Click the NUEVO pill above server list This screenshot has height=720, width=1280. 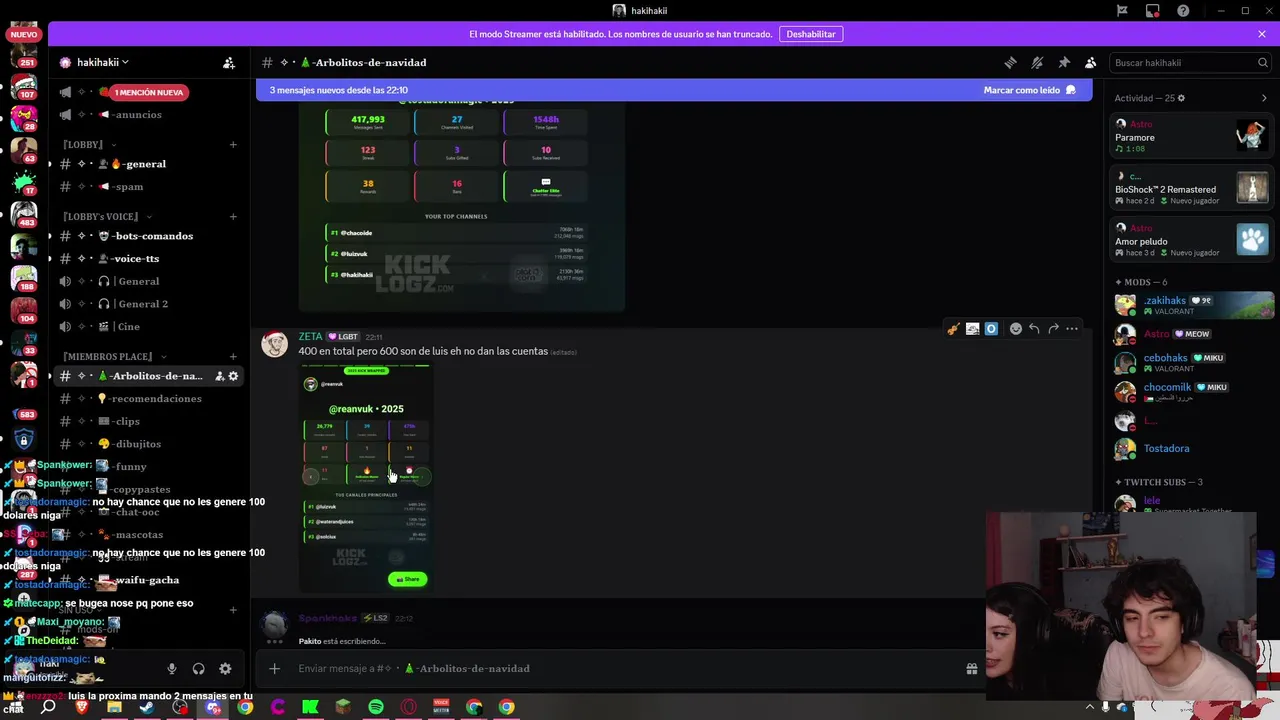[24, 34]
